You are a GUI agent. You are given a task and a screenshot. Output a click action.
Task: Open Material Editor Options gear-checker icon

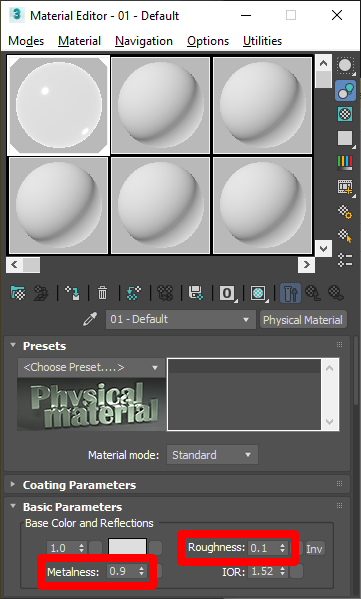pos(345,211)
